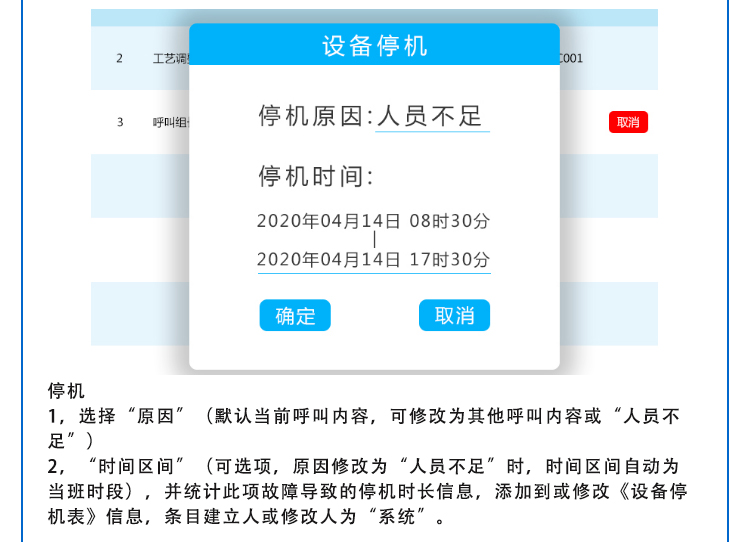Click the blue 确定 confirm button
This screenshot has height=542, width=750.
tap(295, 315)
